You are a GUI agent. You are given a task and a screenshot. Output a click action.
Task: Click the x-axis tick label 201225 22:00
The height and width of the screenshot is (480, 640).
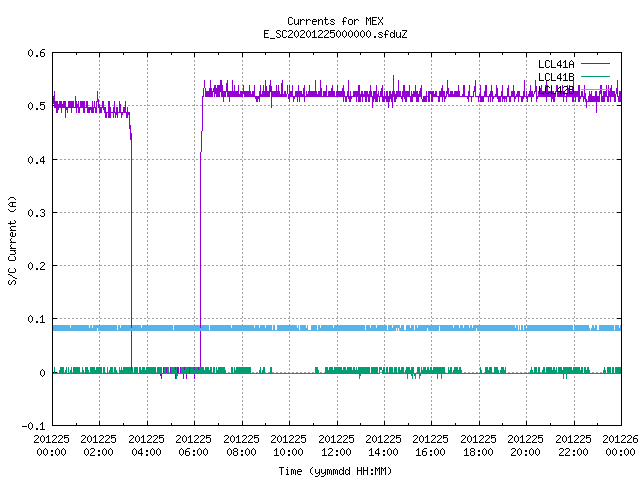573,445
